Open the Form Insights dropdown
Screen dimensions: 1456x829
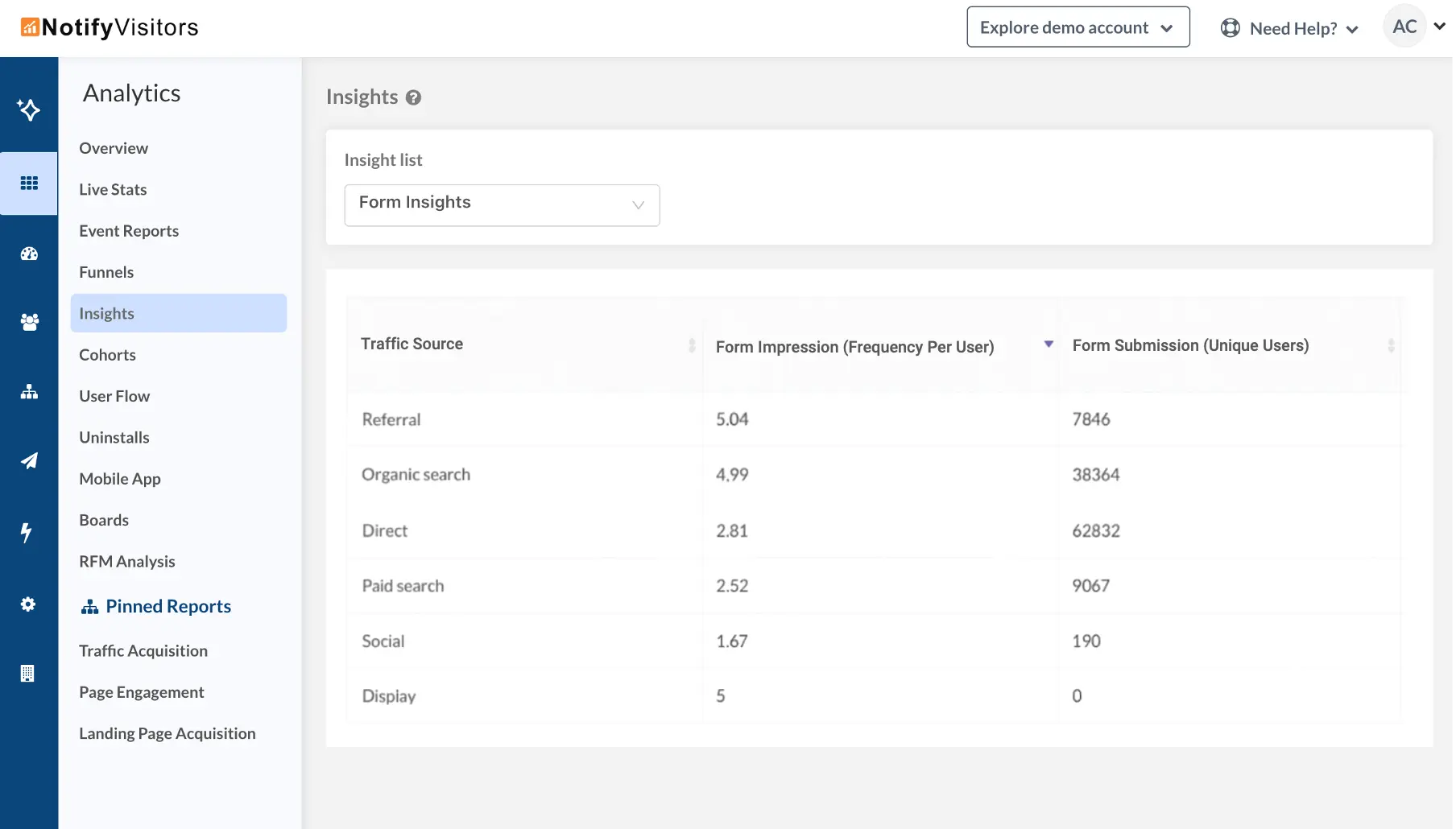point(502,205)
